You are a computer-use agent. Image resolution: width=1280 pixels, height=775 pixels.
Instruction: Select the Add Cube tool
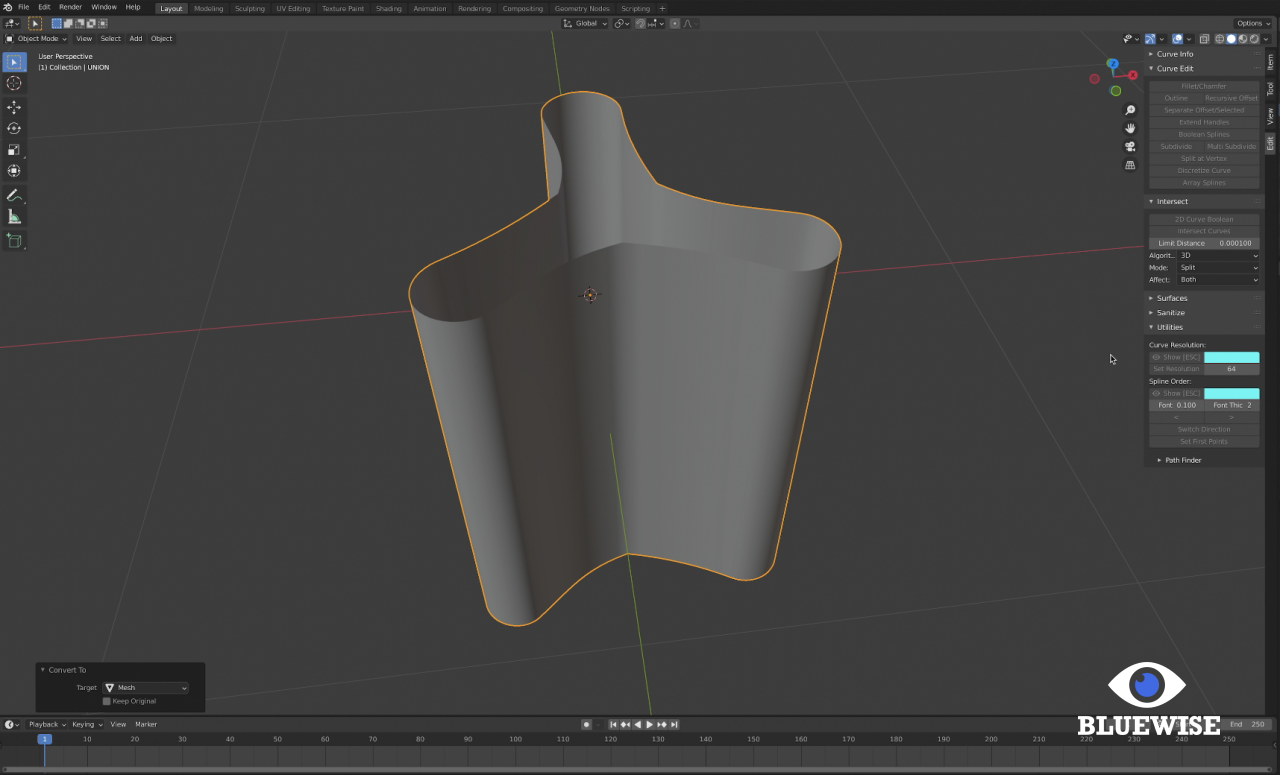pos(14,240)
